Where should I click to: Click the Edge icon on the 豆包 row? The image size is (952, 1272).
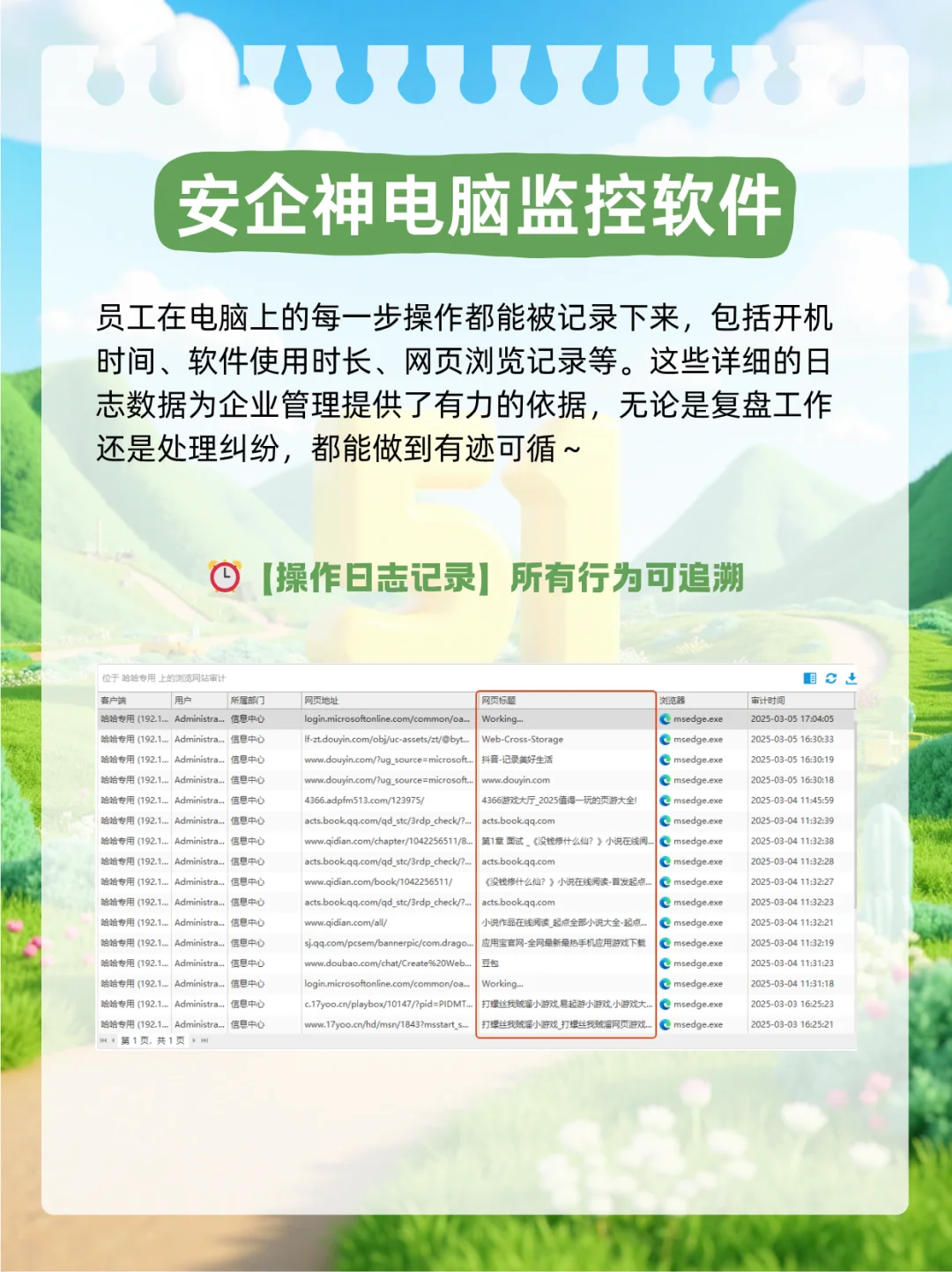[x=666, y=963]
